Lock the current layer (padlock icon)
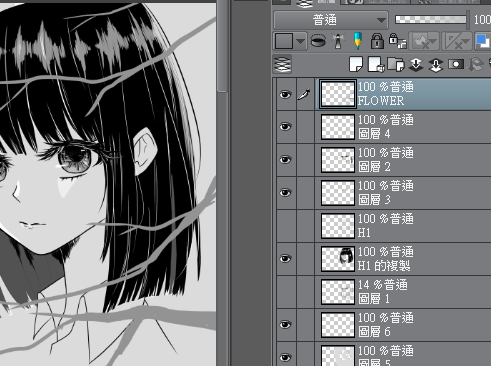This screenshot has width=491, height=366. point(377,41)
